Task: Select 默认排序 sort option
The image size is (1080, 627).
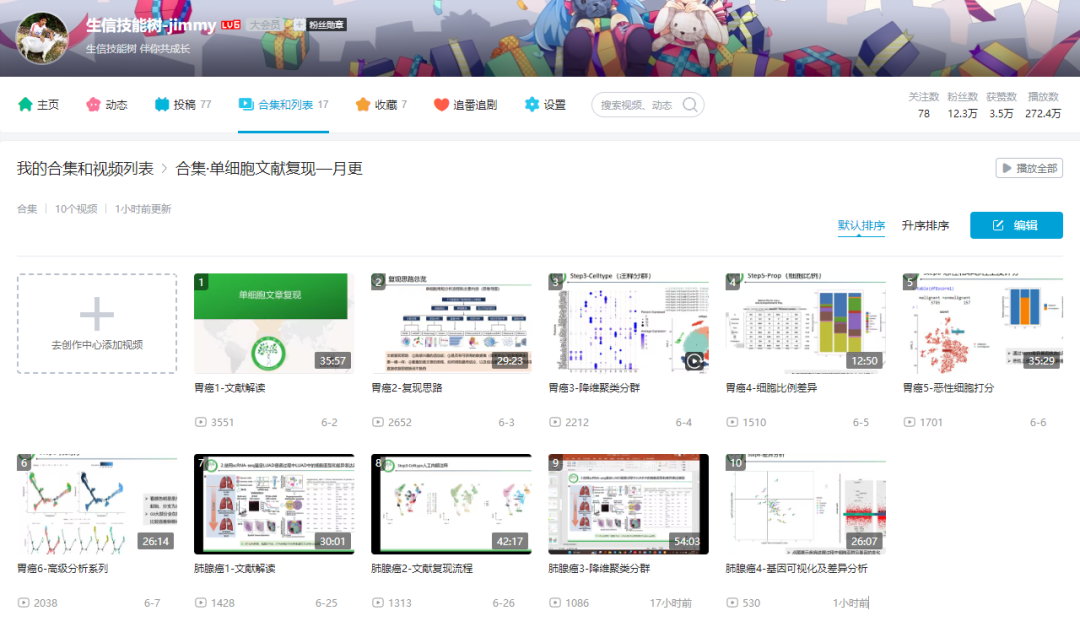Action: [861, 225]
